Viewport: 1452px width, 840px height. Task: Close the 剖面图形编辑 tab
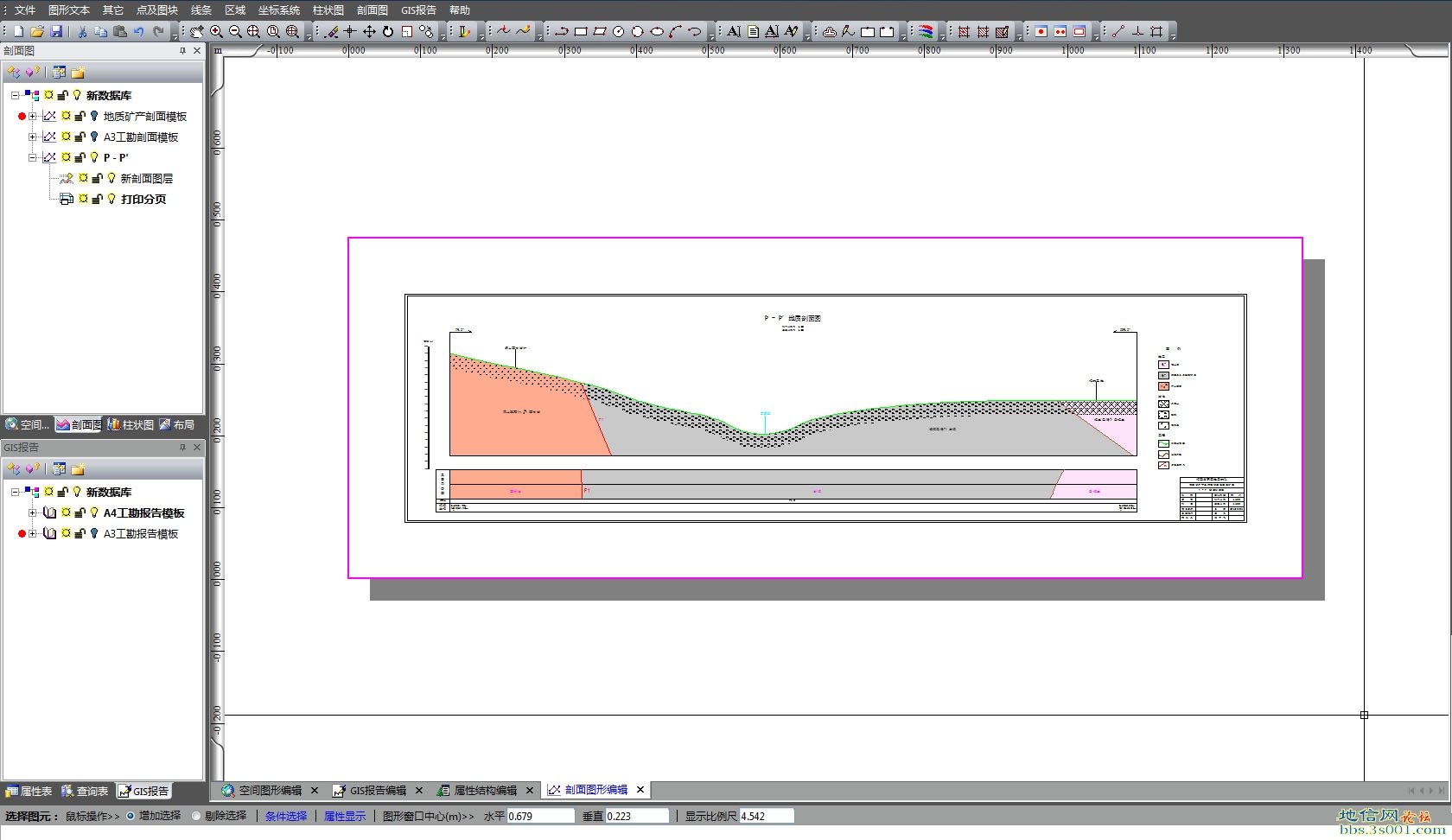[640, 790]
